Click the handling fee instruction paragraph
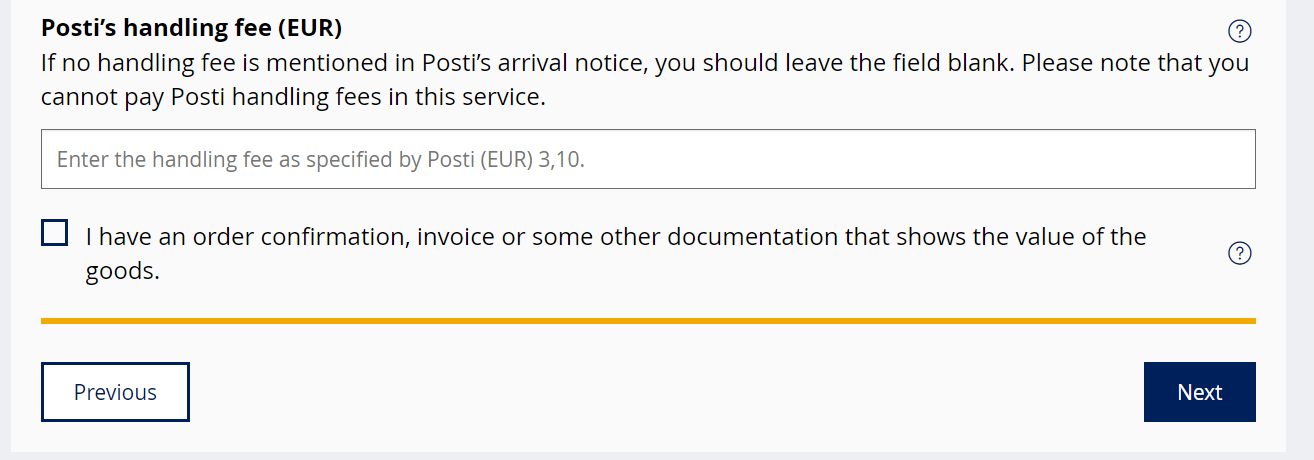The image size is (1314, 460). tap(645, 81)
